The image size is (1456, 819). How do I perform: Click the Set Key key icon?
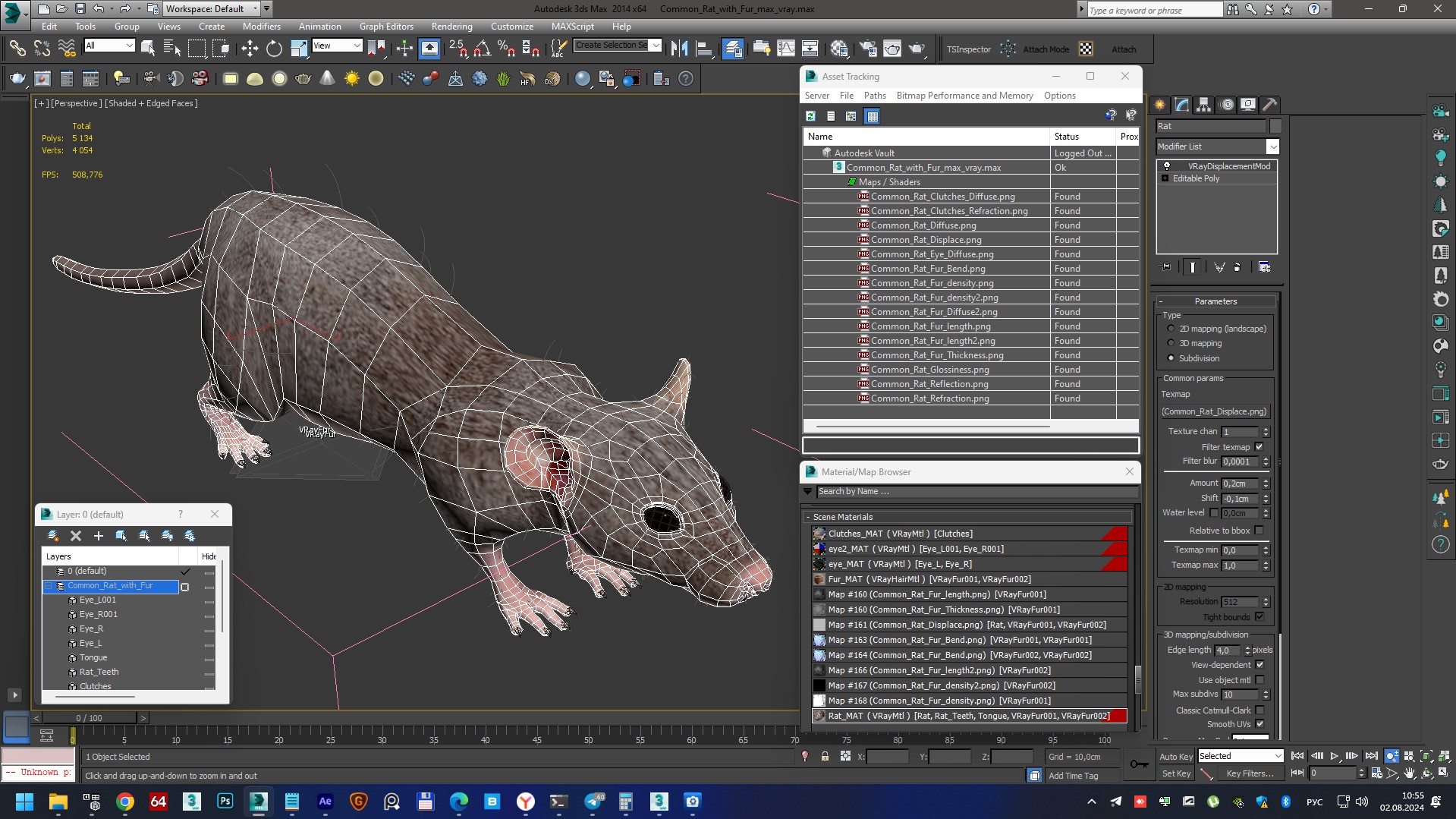pos(1139,764)
